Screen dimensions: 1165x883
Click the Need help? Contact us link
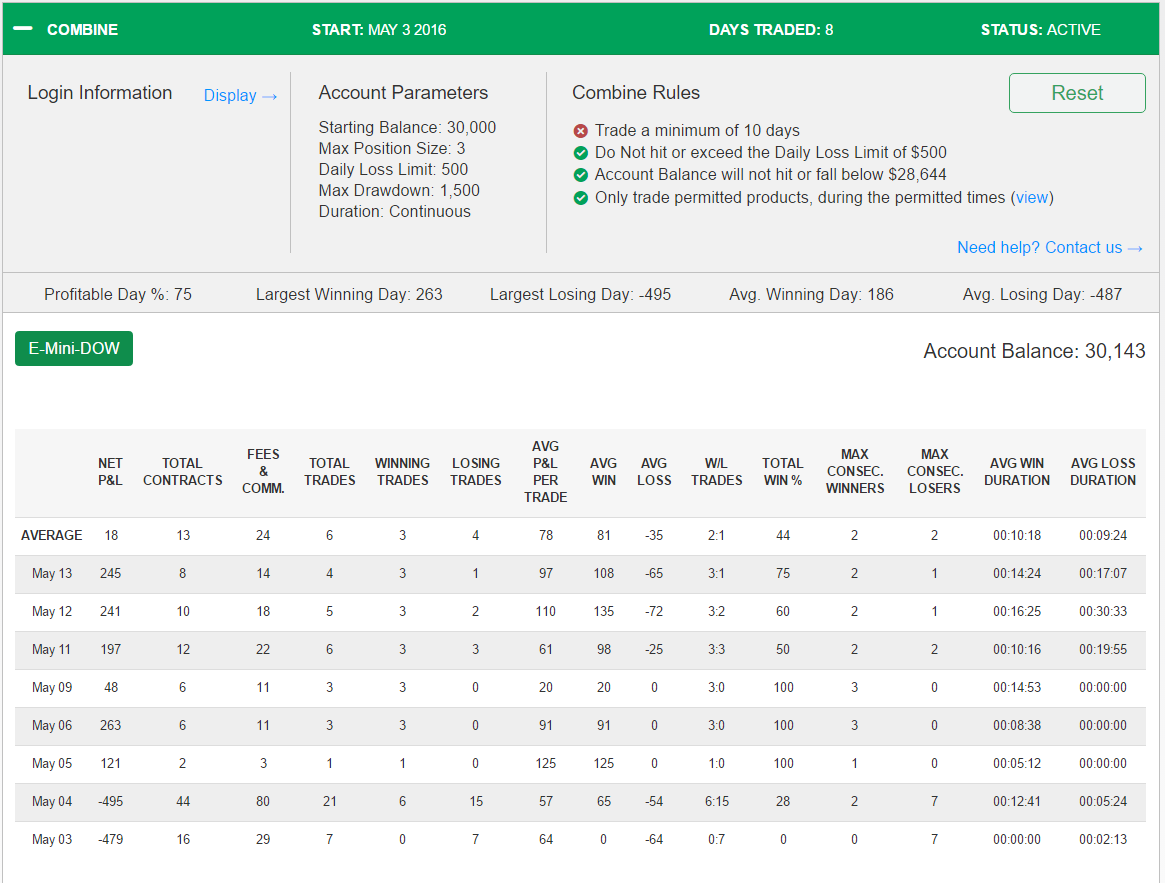point(1049,248)
